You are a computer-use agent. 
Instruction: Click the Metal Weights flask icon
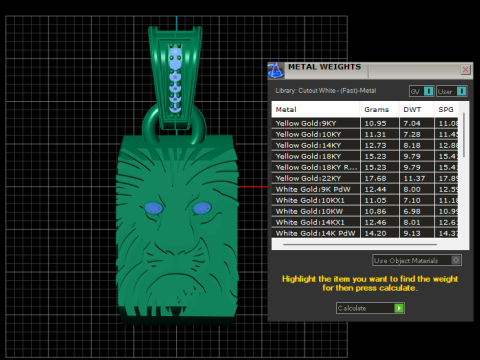(x=276, y=70)
